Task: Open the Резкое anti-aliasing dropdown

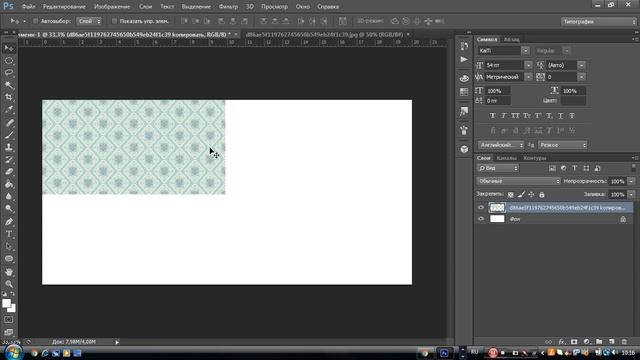Action: 562,145
